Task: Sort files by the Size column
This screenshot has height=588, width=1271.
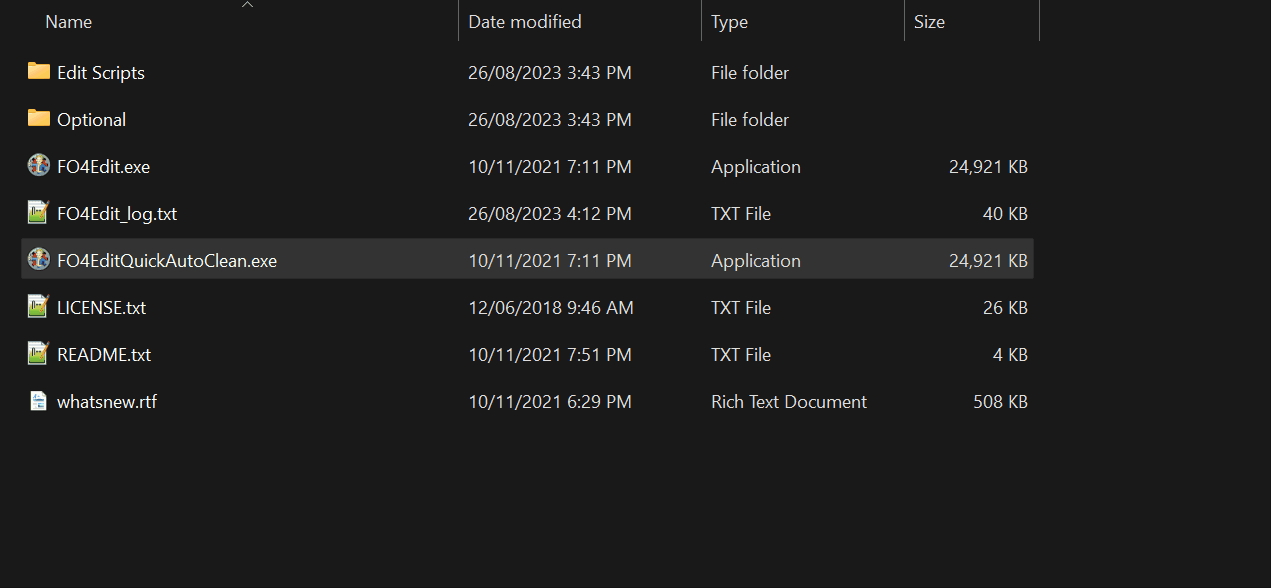Action: (929, 22)
